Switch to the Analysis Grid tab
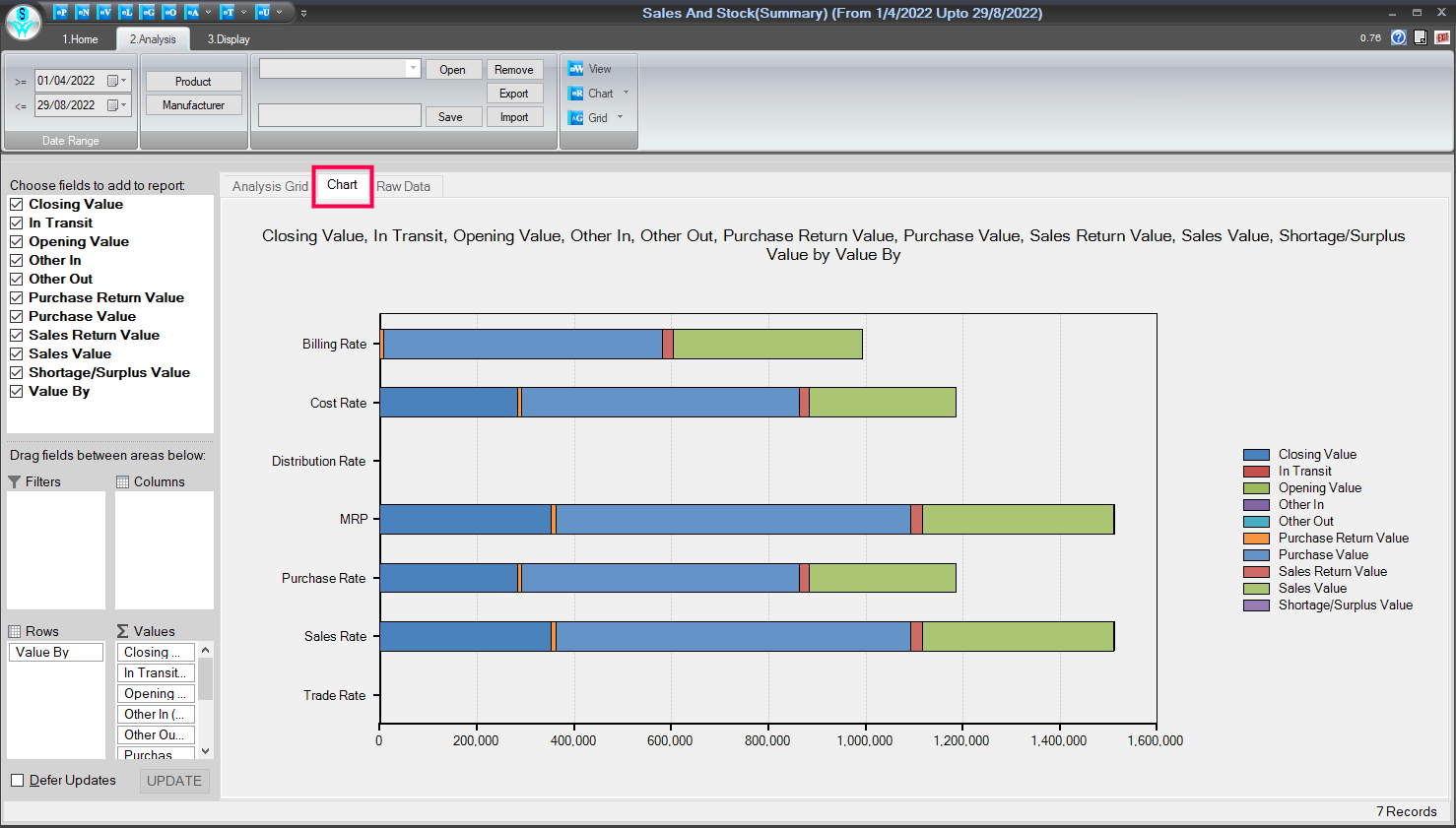This screenshot has width=1456, height=828. point(270,186)
